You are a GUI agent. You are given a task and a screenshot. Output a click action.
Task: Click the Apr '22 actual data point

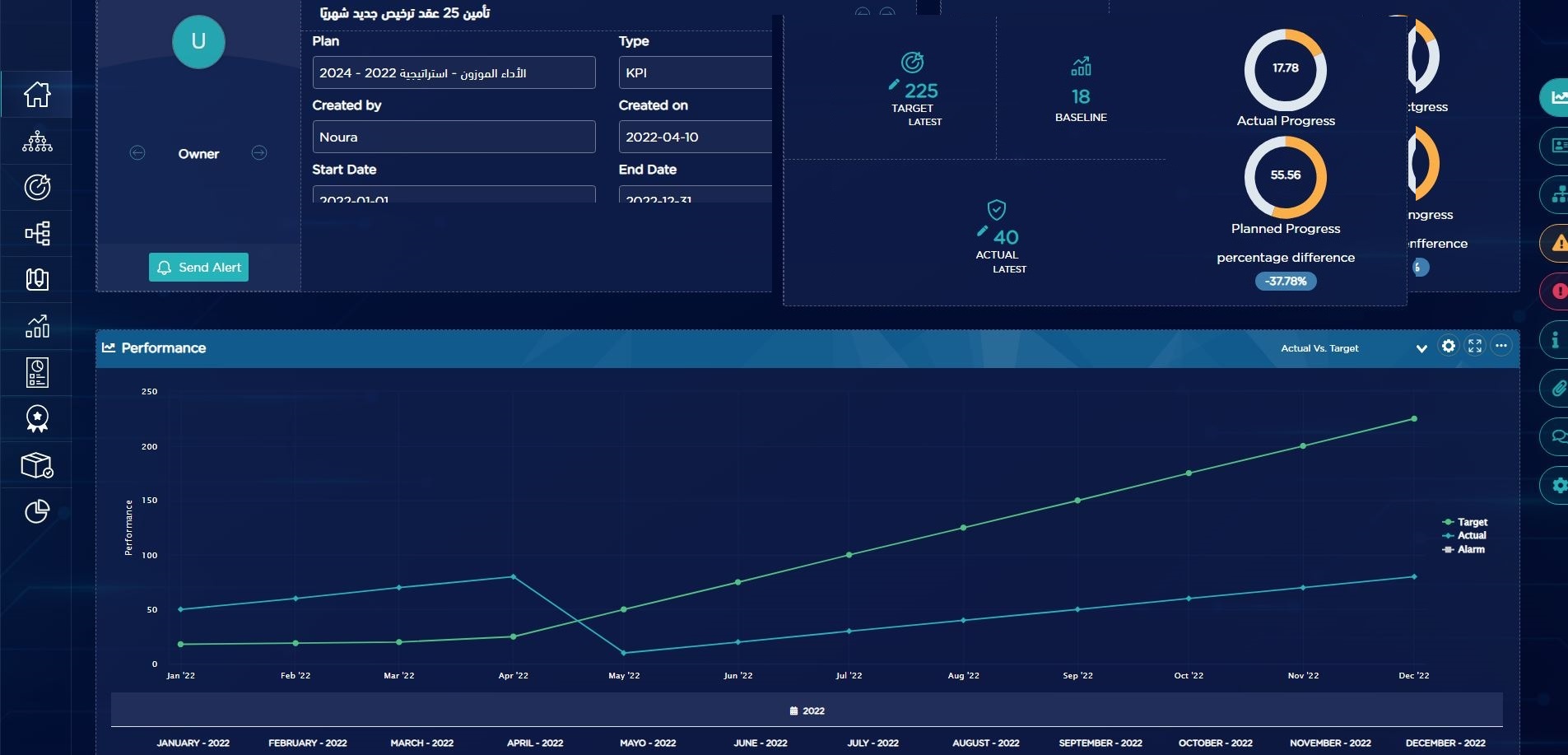tap(514, 576)
